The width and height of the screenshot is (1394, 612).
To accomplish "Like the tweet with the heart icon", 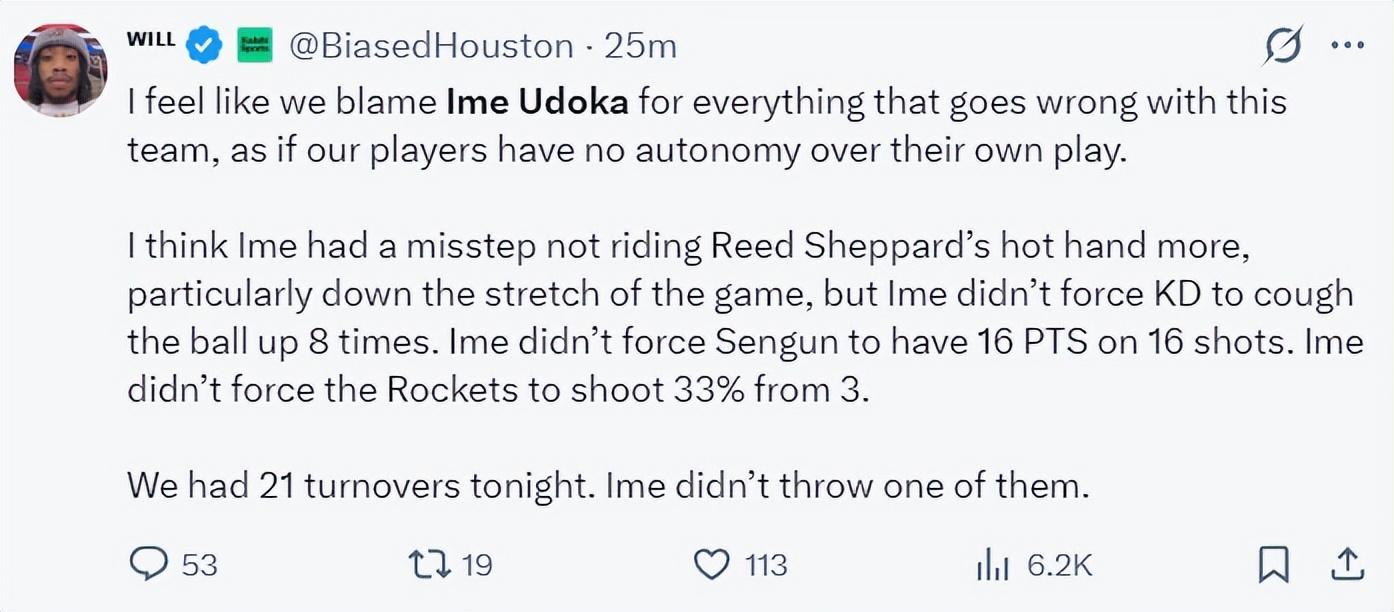I will (x=711, y=565).
